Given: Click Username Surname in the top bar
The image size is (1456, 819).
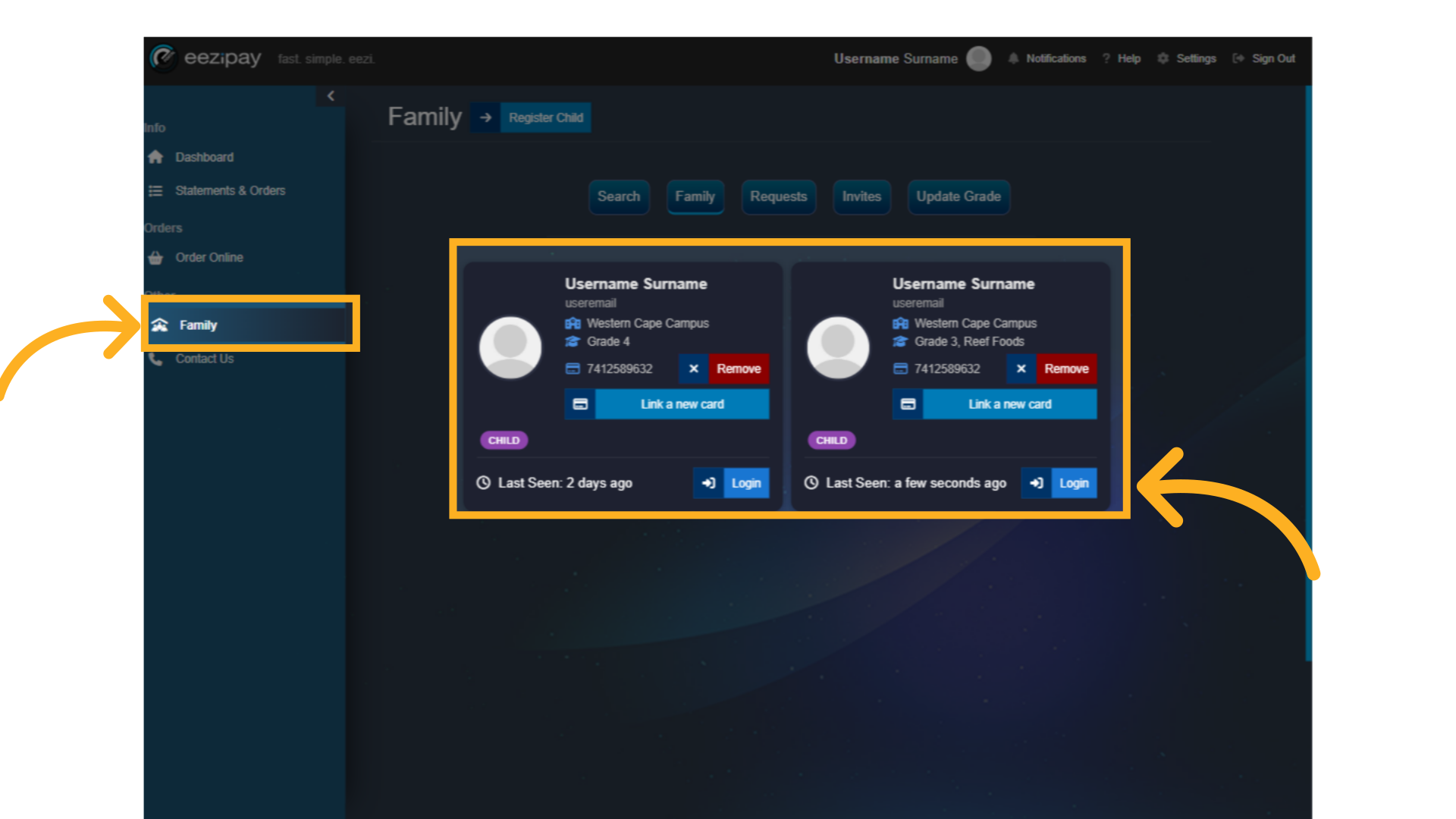Looking at the screenshot, I should (x=896, y=58).
